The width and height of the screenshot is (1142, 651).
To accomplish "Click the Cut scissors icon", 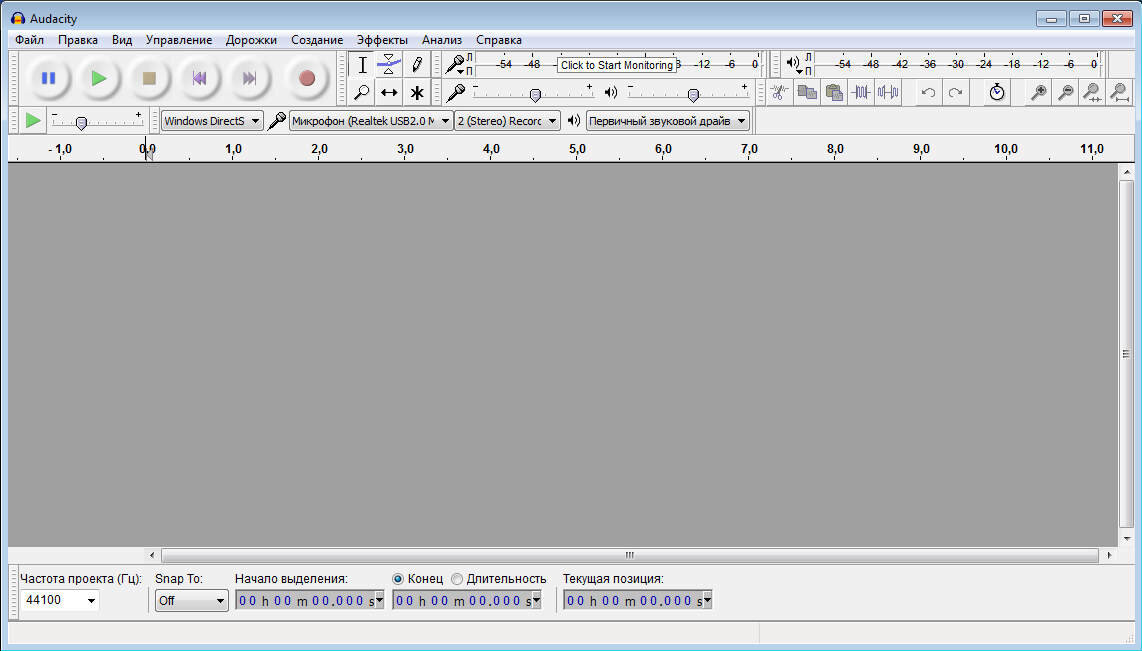I will (778, 92).
